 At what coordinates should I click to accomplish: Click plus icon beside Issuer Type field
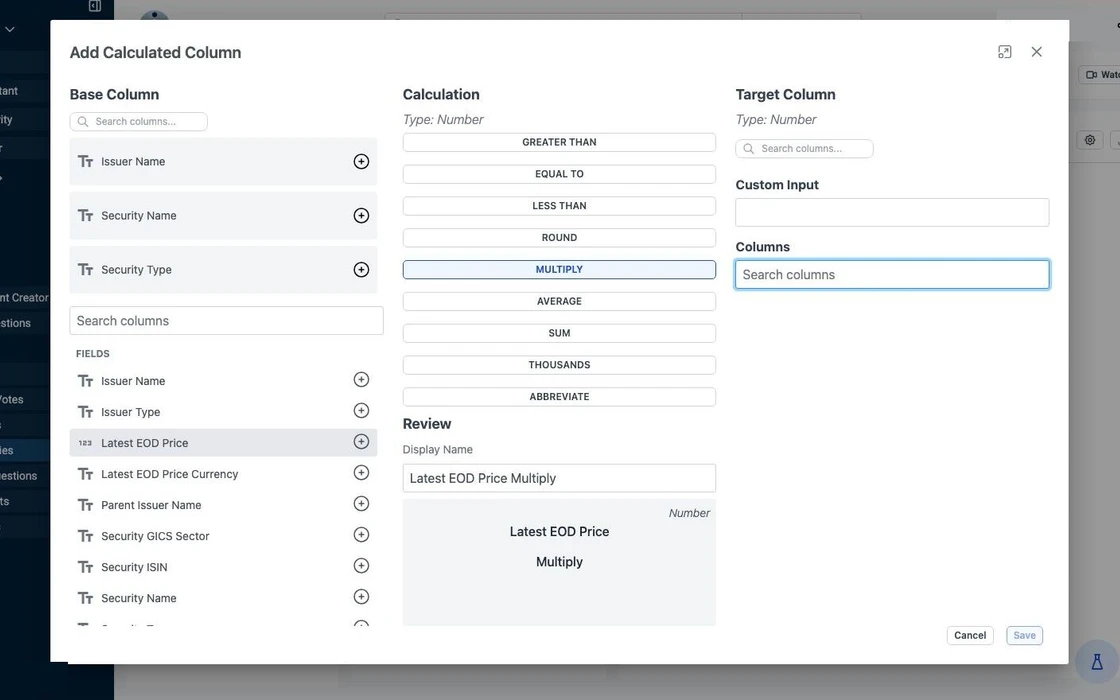pos(361,411)
